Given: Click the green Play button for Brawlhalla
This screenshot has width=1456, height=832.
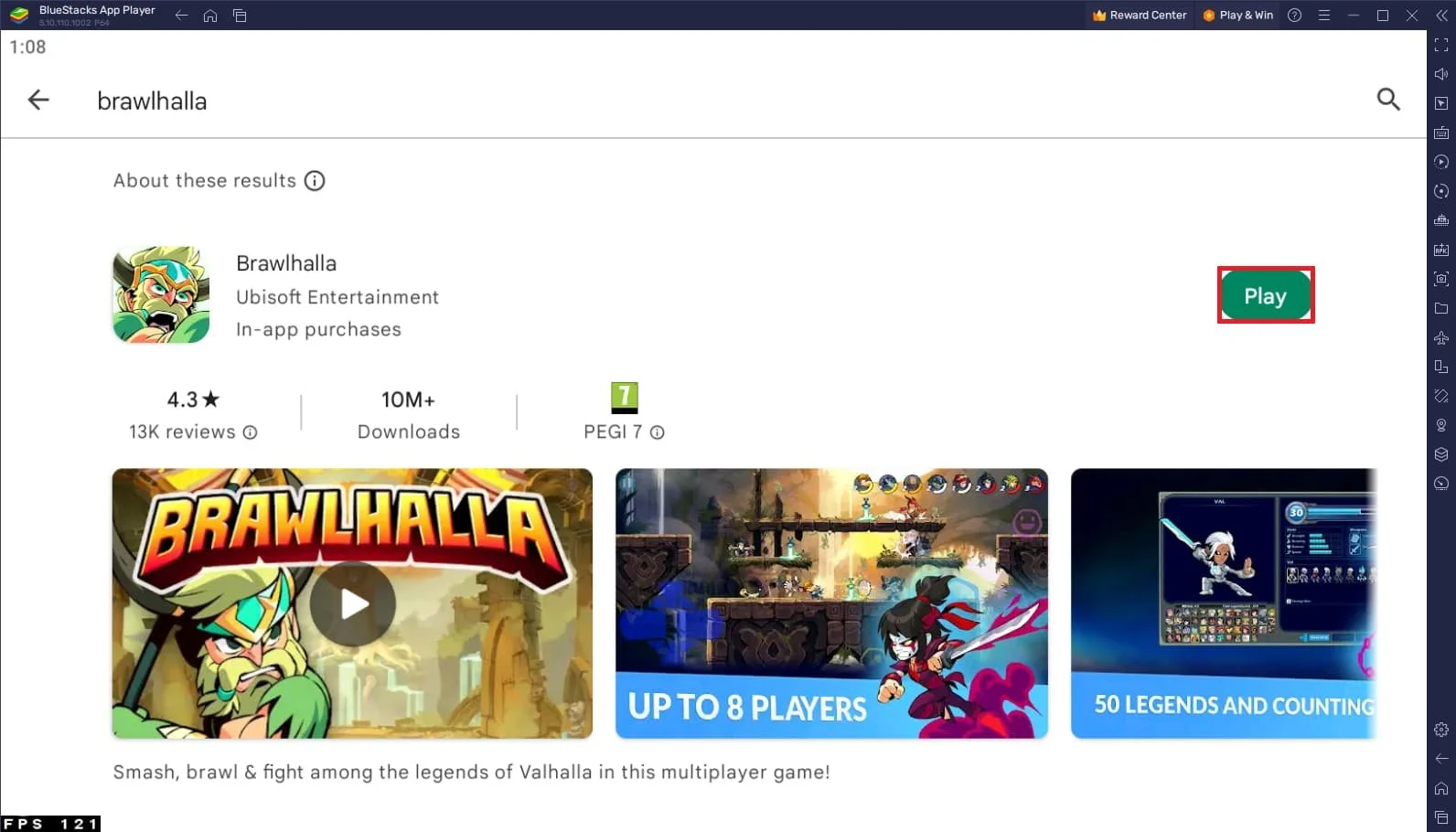Looking at the screenshot, I should (1265, 295).
